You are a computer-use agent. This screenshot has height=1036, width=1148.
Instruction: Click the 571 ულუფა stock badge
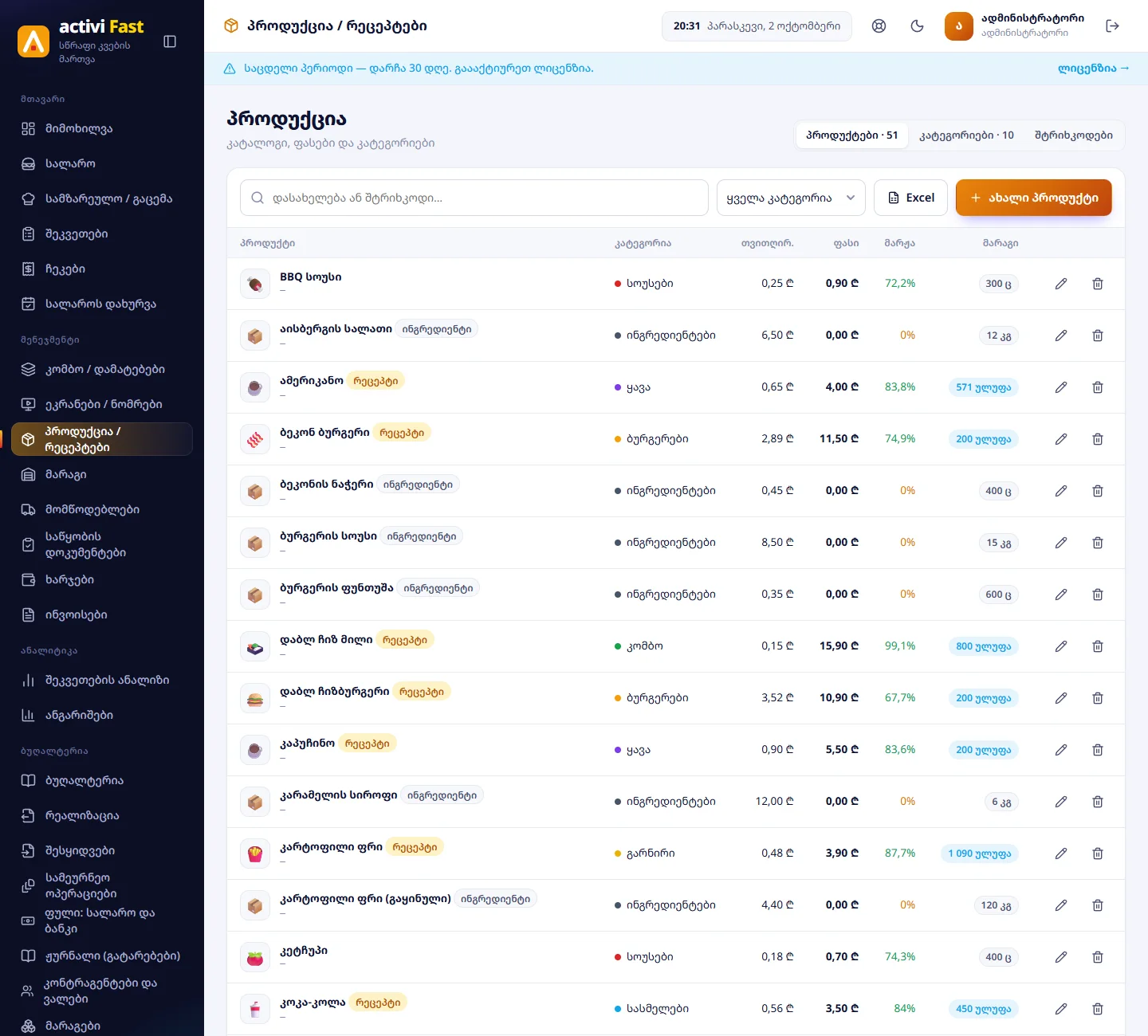click(x=983, y=387)
